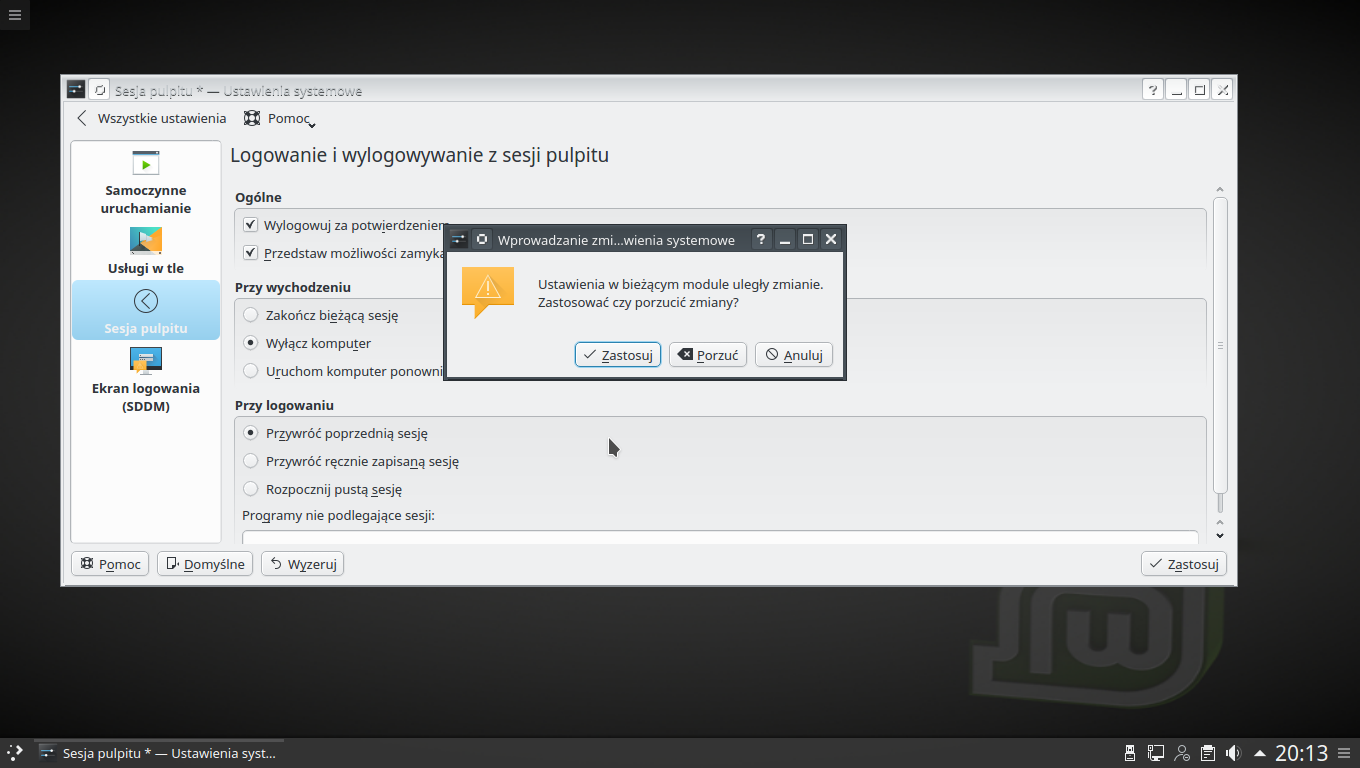The image size is (1360, 768).
Task: Open Ekran logowania (SDDM) module icon
Action: [x=146, y=360]
